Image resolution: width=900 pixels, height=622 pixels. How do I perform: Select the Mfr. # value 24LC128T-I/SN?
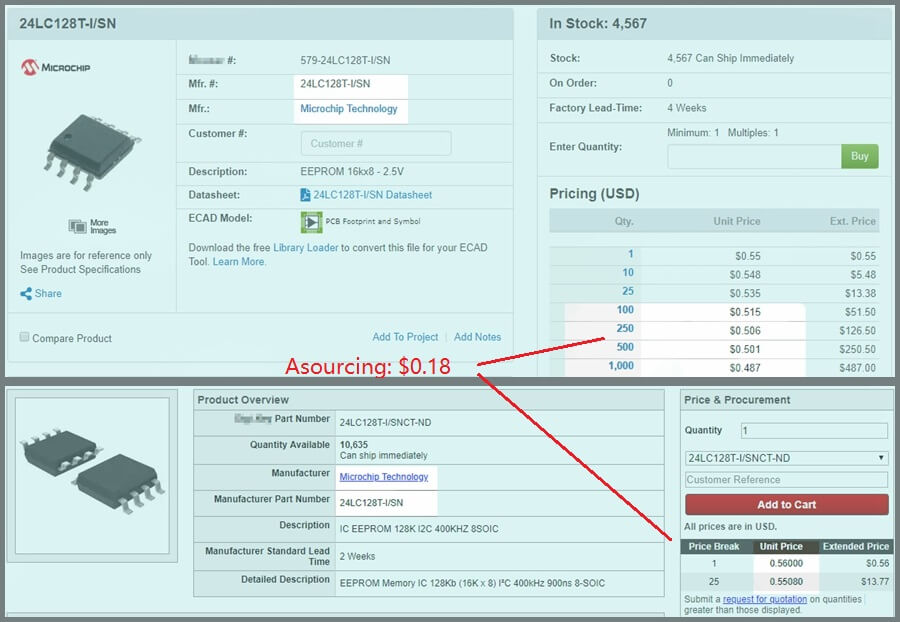pos(335,84)
